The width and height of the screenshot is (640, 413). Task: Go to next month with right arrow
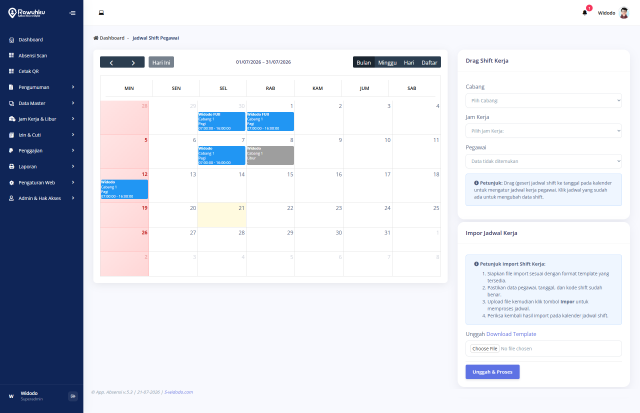point(133,62)
